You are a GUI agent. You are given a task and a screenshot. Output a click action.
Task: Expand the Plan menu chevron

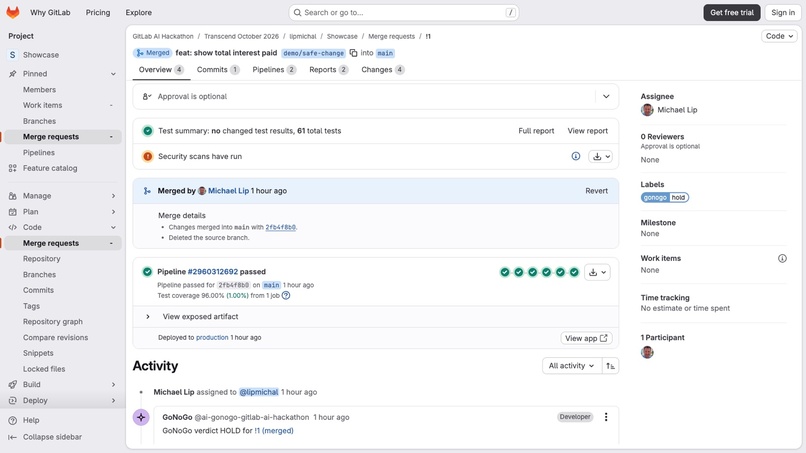point(113,212)
